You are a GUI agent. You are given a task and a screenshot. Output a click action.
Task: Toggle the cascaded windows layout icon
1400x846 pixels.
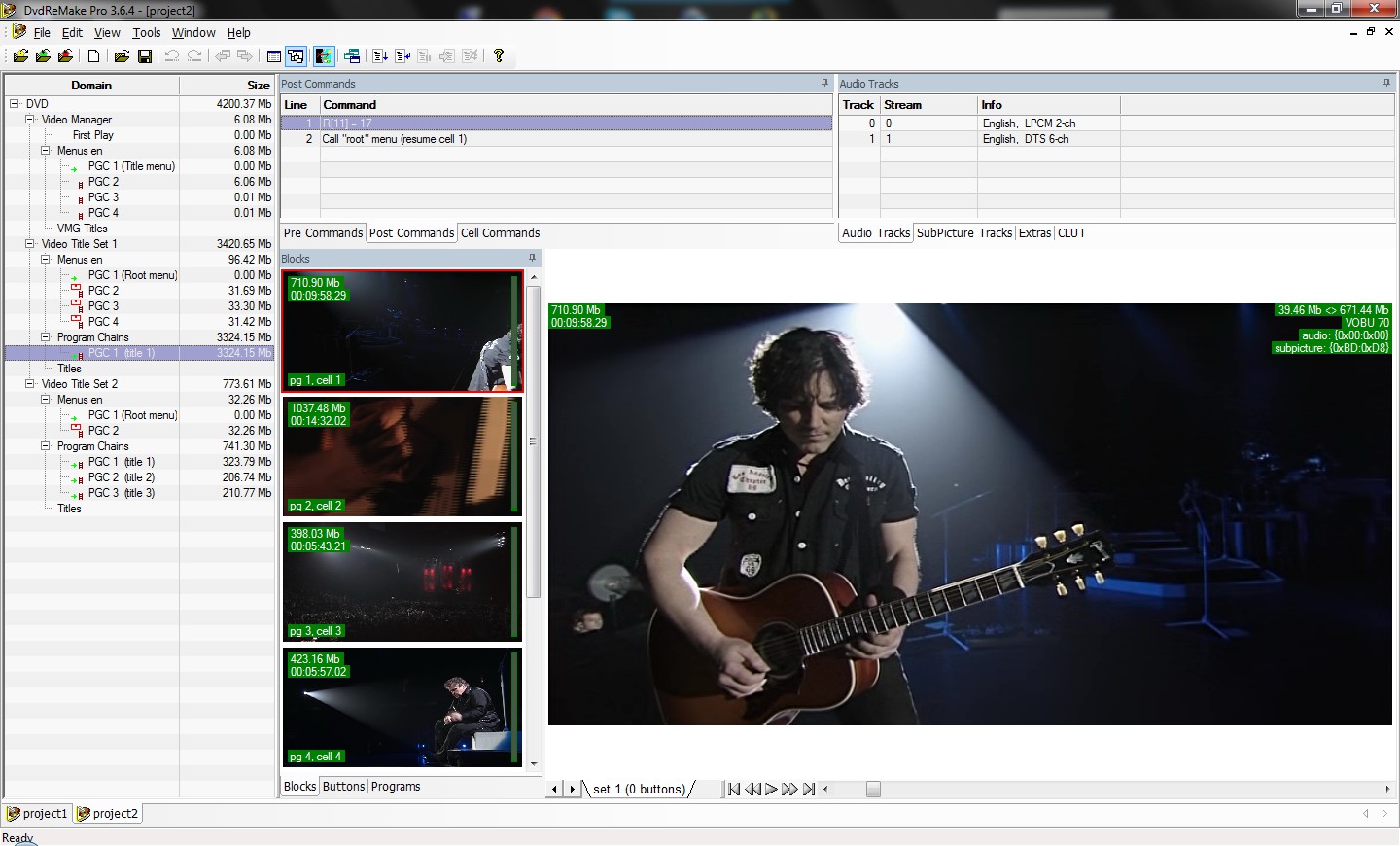point(297,56)
